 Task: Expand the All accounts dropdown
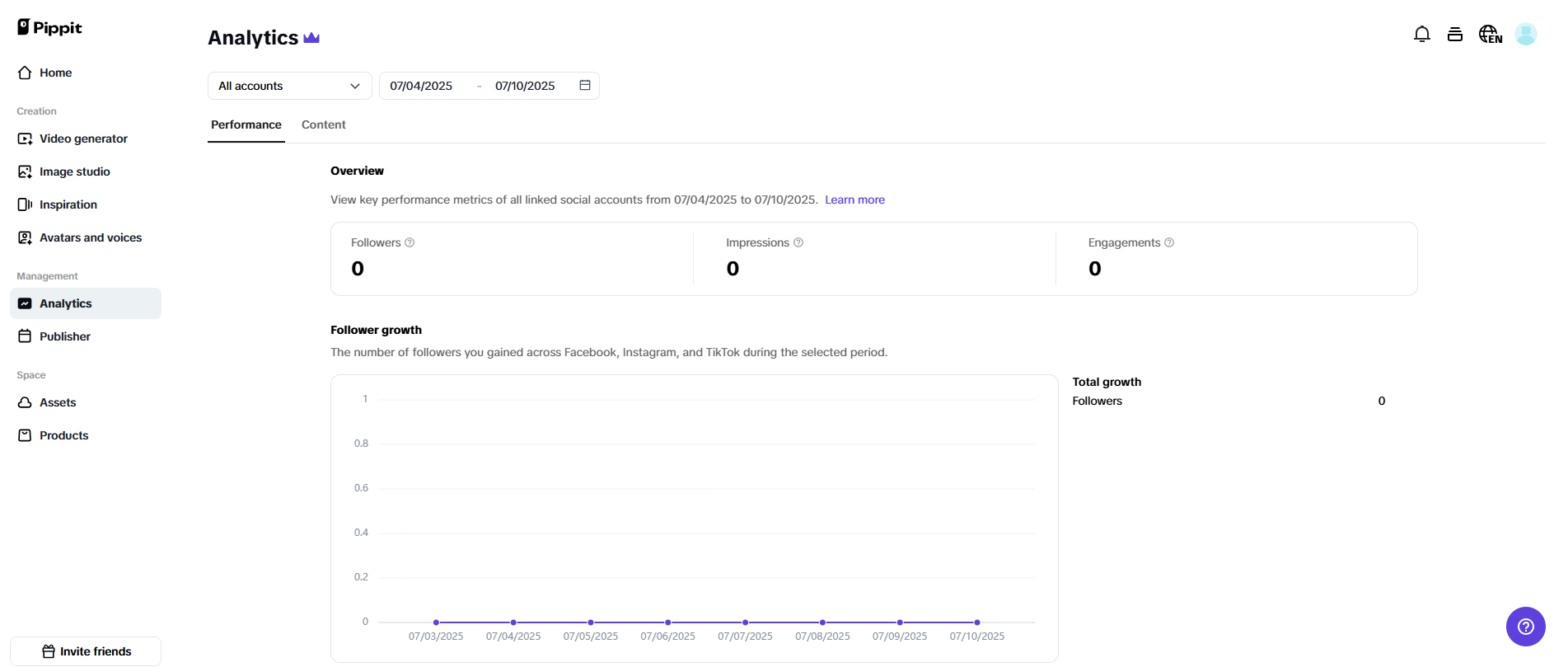(x=289, y=86)
